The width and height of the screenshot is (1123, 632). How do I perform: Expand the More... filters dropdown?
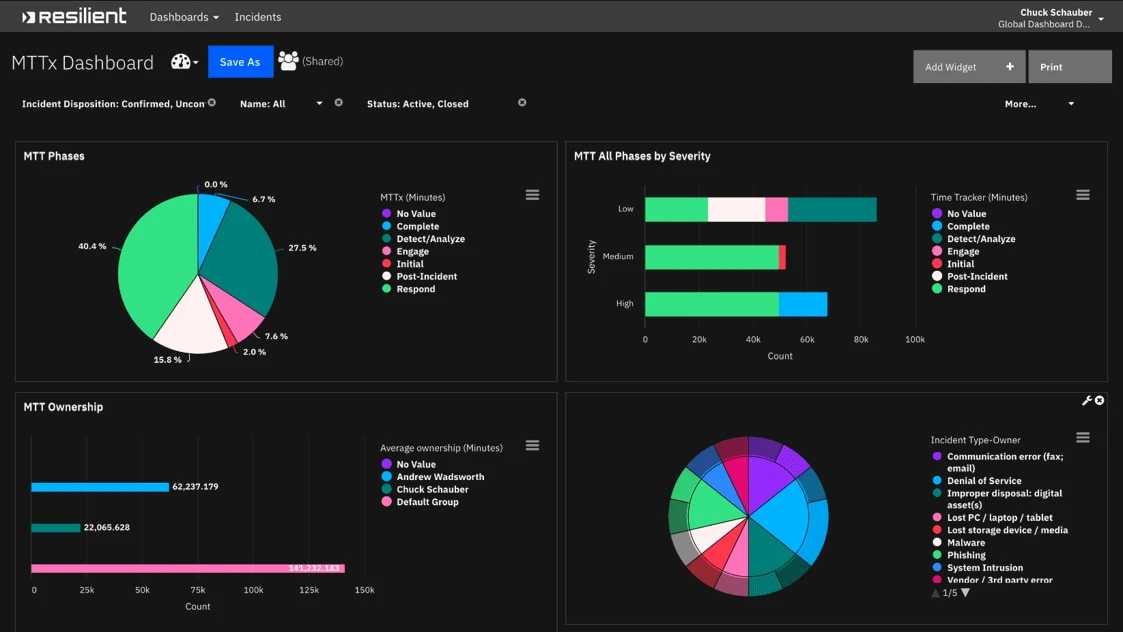pyautogui.click(x=1070, y=103)
